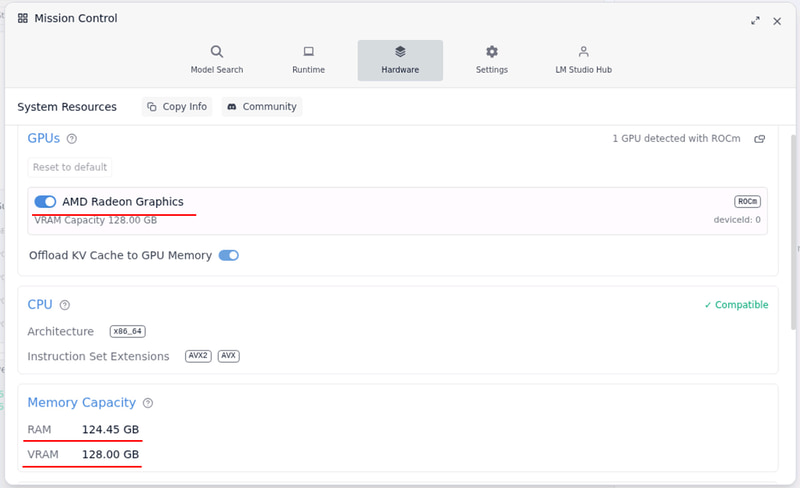This screenshot has height=488, width=800.
Task: Click Reset to default button
Action: pyautogui.click(x=70, y=167)
